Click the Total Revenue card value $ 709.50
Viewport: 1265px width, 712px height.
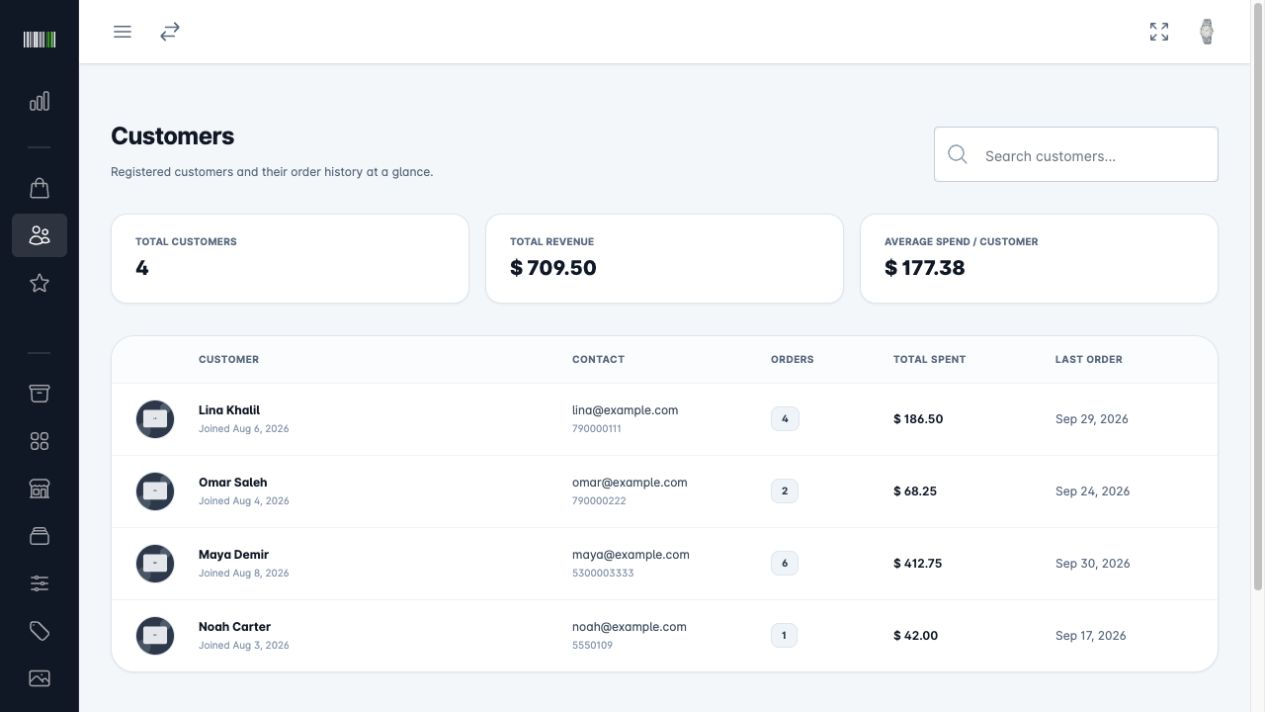553,268
